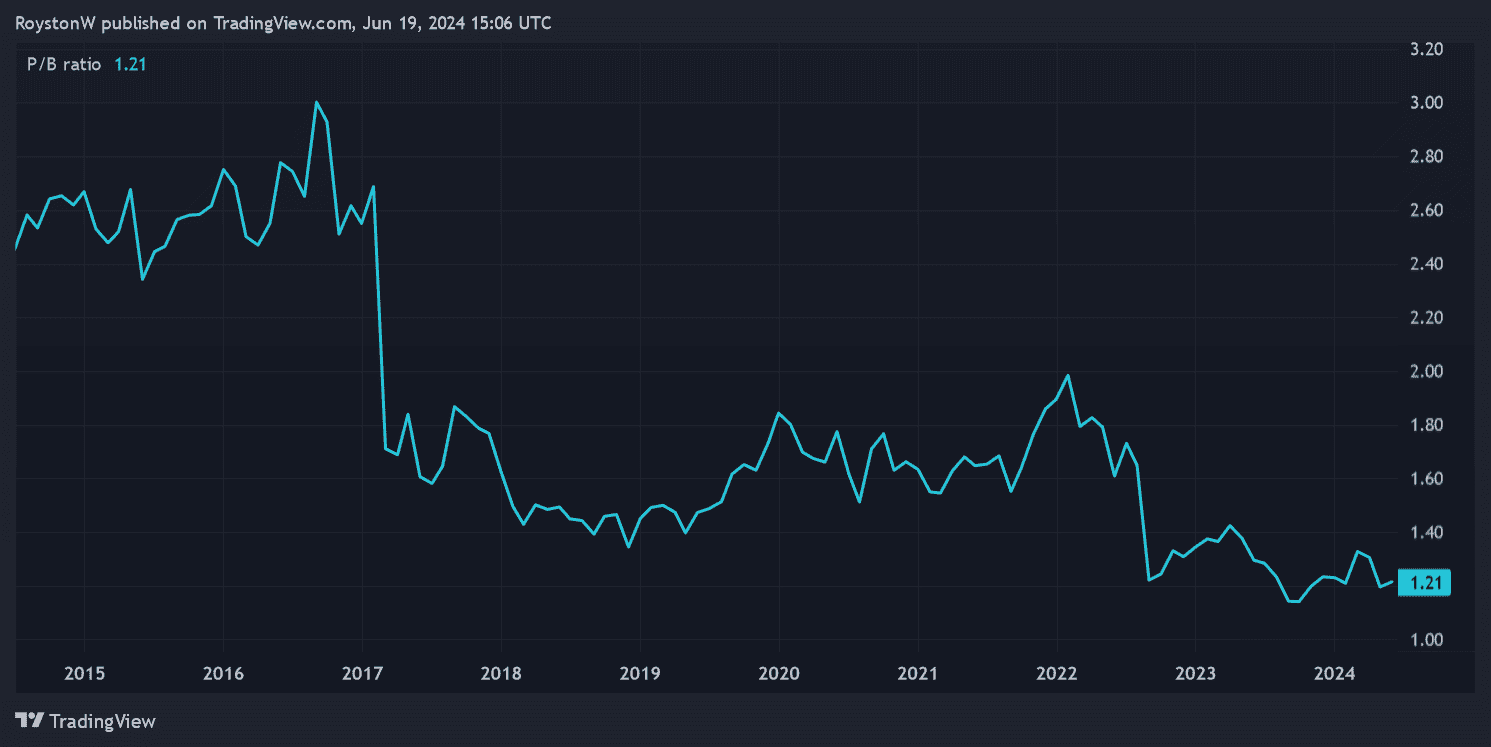Click the line's early-2022 peak near 2.00

1068,376
